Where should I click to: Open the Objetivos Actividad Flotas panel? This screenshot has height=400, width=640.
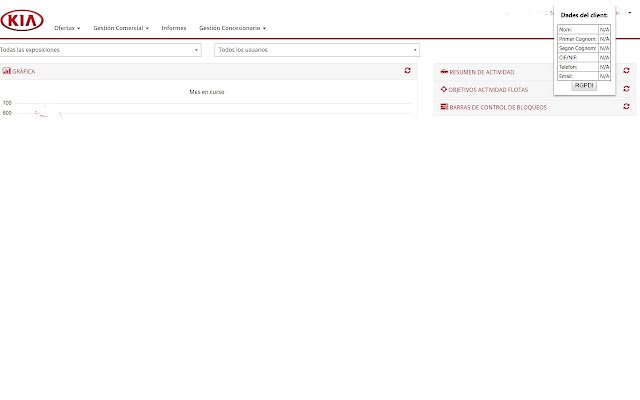[x=488, y=90]
